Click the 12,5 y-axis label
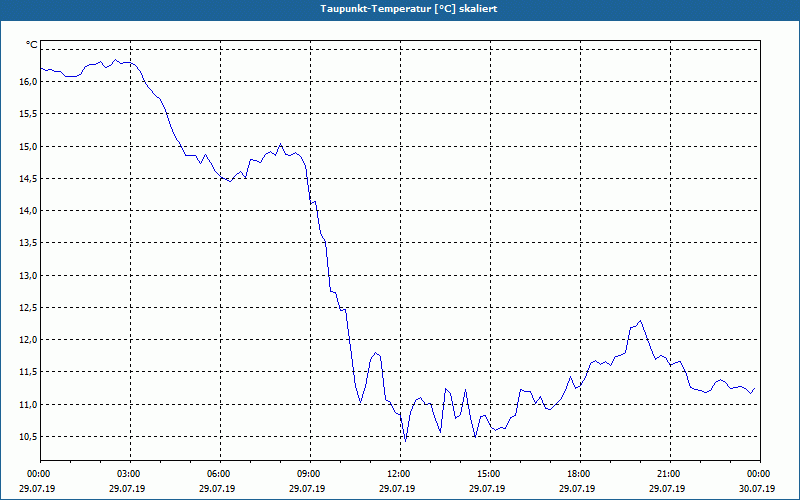800x500 pixels. click(x=29, y=308)
